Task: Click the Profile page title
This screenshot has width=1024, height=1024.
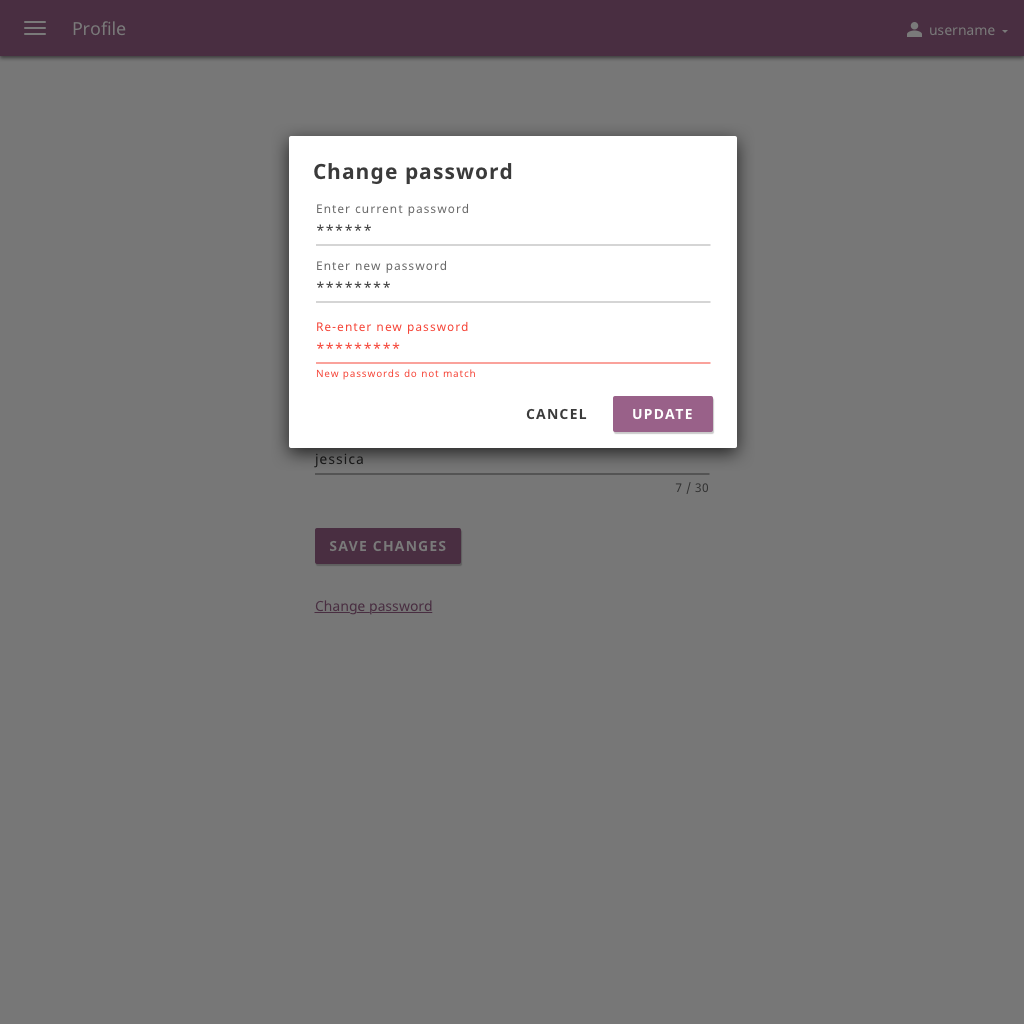Action: pyautogui.click(x=98, y=28)
